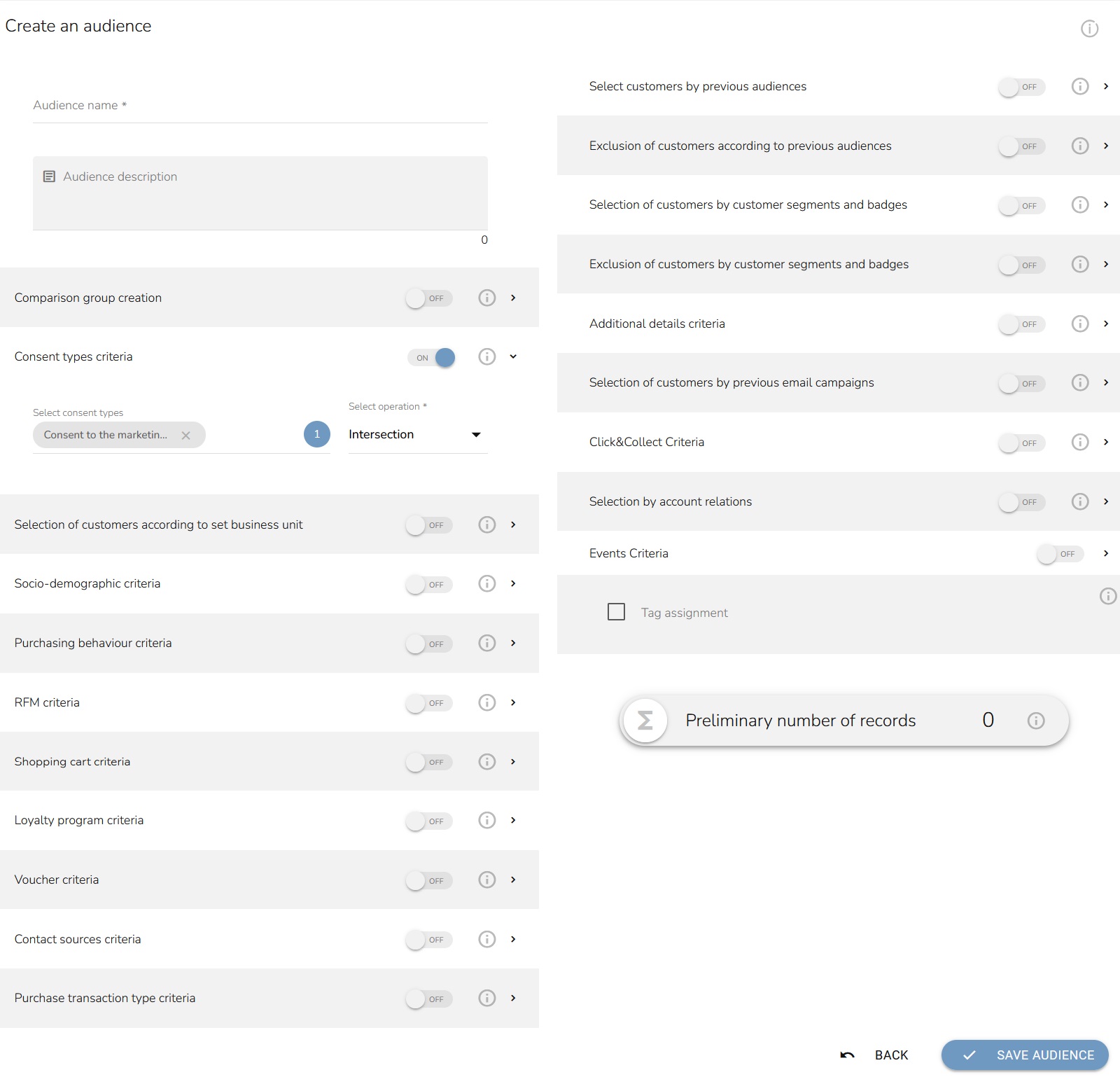Collapse the Consent types criteria section

[513, 356]
